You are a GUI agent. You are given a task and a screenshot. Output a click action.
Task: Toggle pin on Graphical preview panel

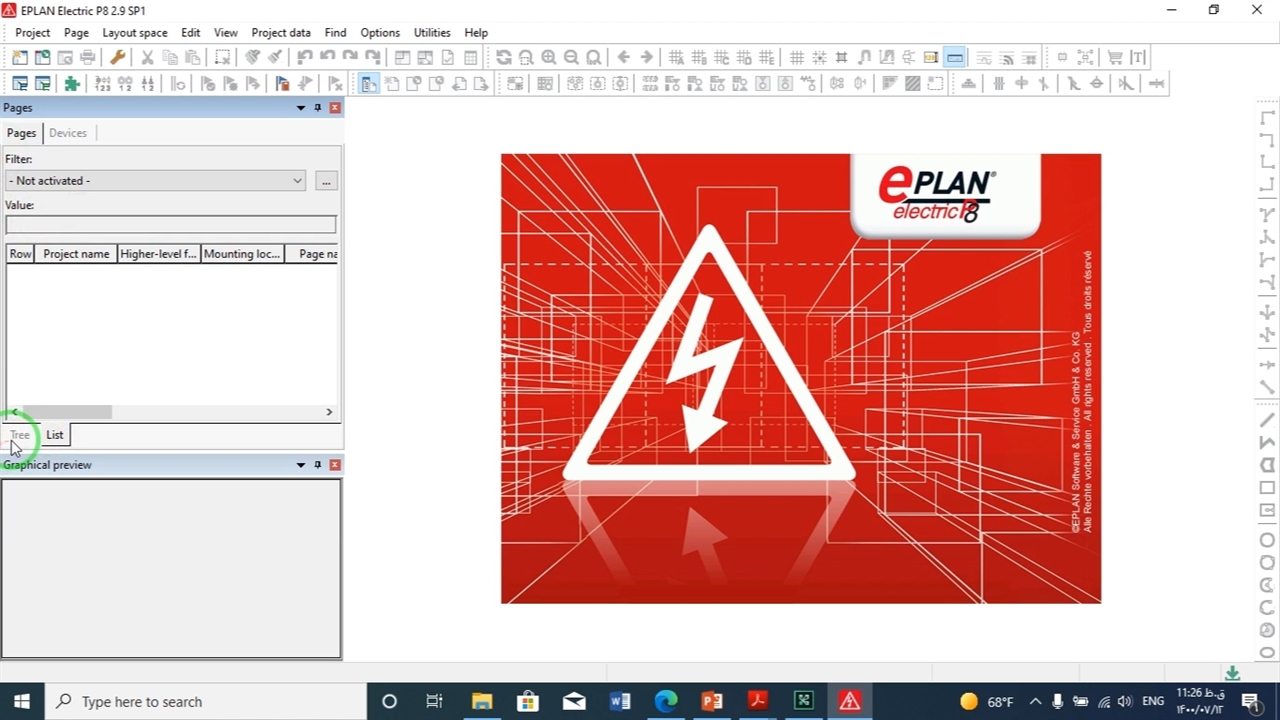tap(318, 465)
